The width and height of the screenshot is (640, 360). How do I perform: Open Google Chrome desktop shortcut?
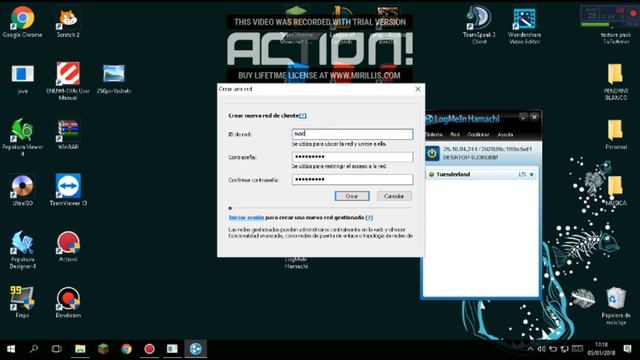22,22
